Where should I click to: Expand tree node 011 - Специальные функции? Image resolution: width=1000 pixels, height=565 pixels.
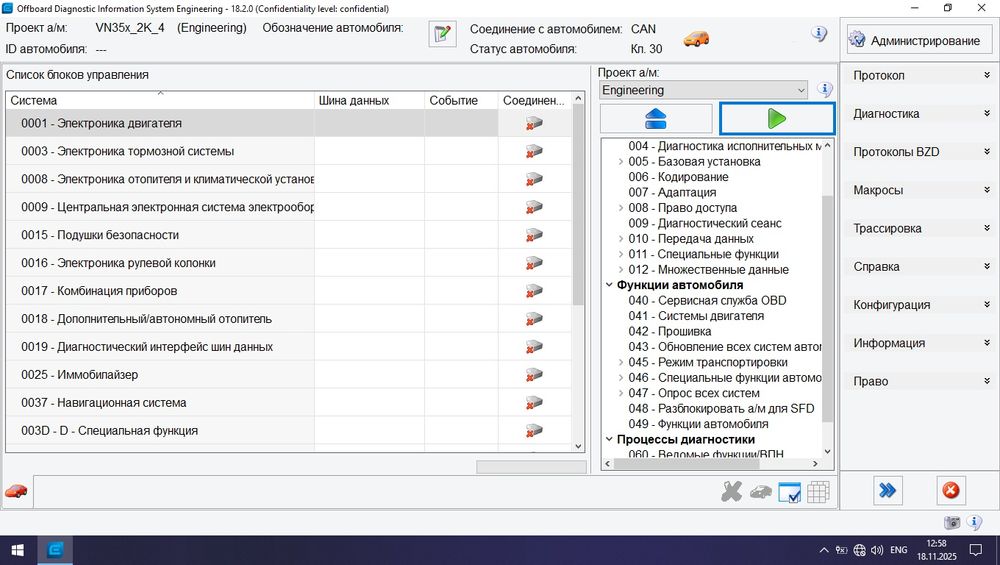(x=621, y=254)
